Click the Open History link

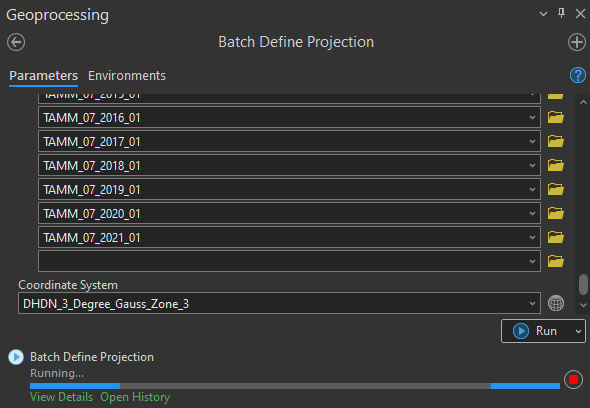pos(135,397)
